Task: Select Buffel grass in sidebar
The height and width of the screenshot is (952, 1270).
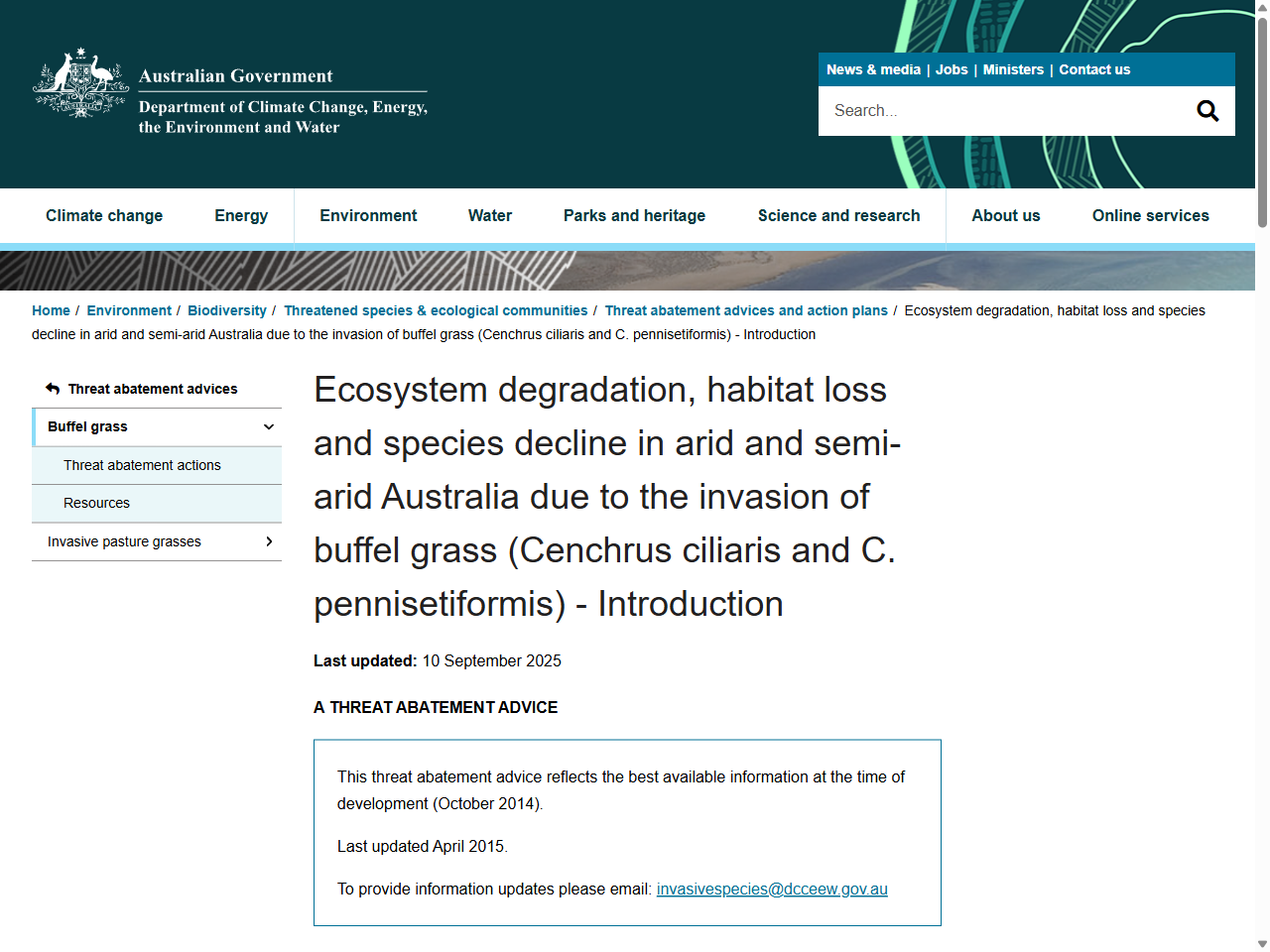Action: (87, 426)
